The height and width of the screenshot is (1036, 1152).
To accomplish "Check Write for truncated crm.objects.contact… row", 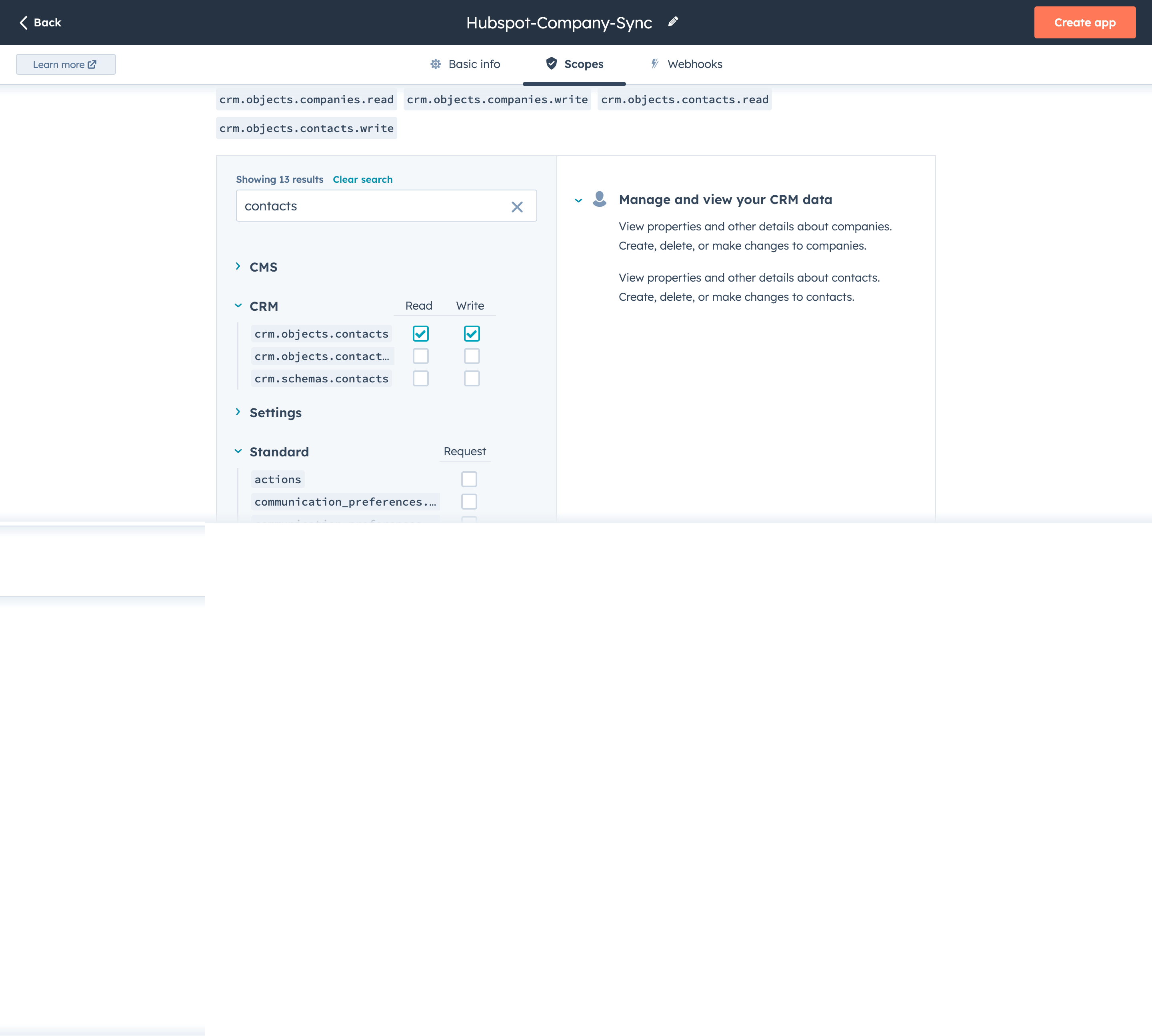I will pyautogui.click(x=472, y=356).
